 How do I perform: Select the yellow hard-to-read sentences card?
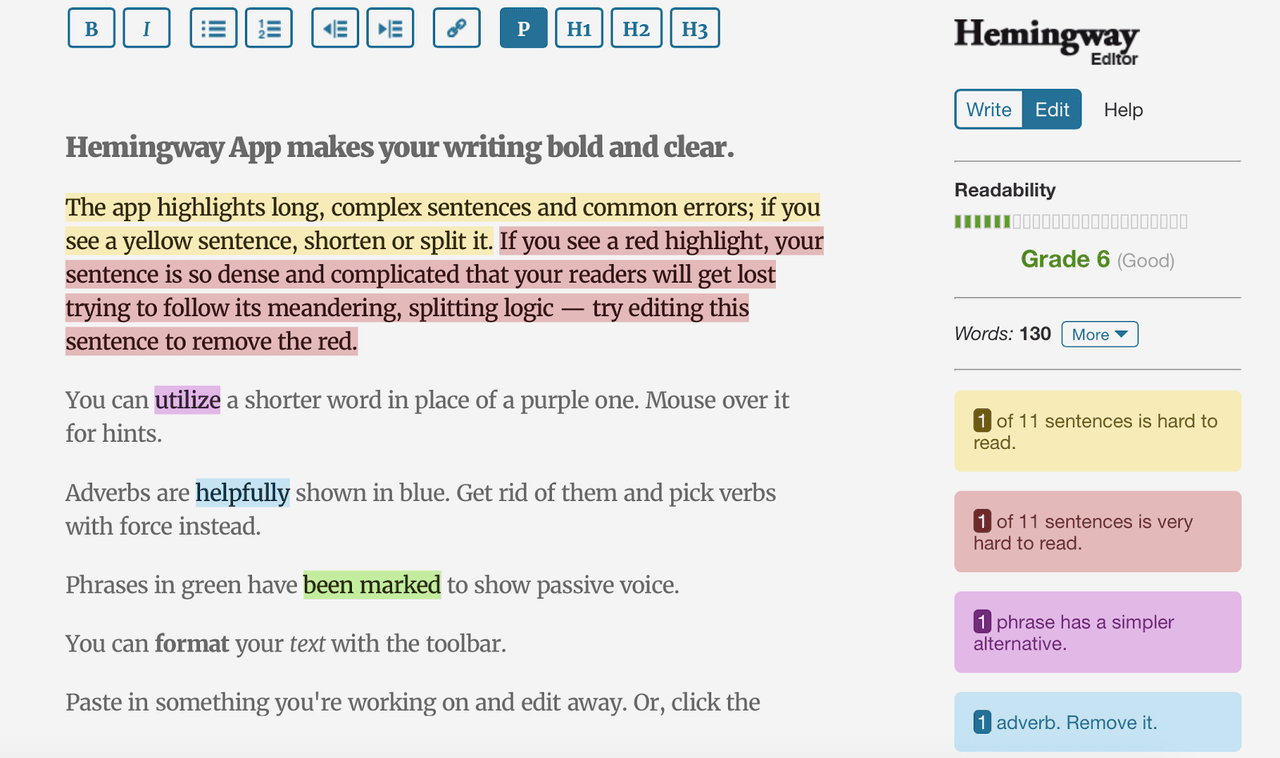click(1097, 431)
